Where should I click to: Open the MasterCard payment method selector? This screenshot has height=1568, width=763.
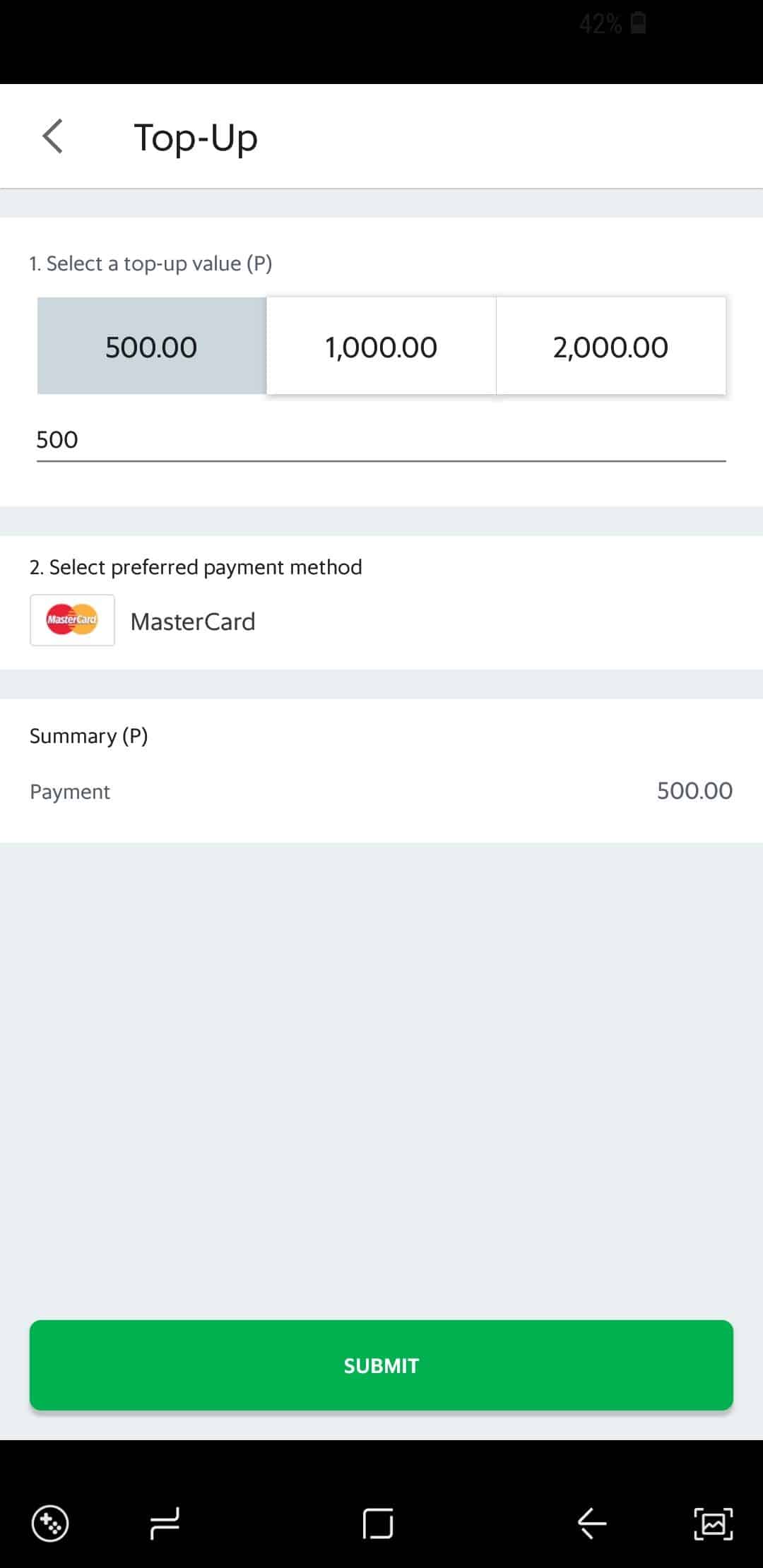pos(381,621)
